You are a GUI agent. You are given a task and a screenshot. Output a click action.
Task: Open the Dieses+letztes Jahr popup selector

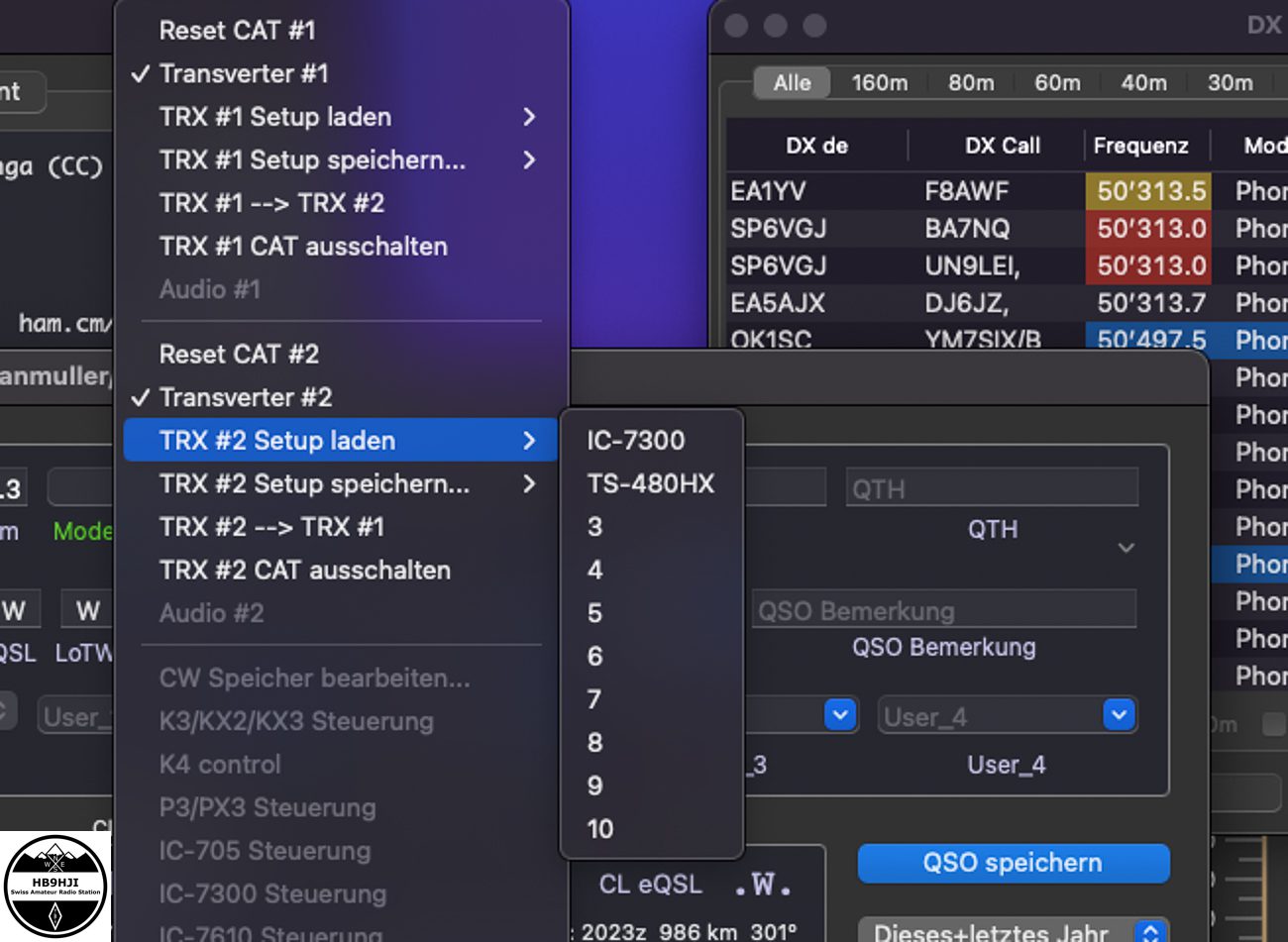click(x=1149, y=932)
